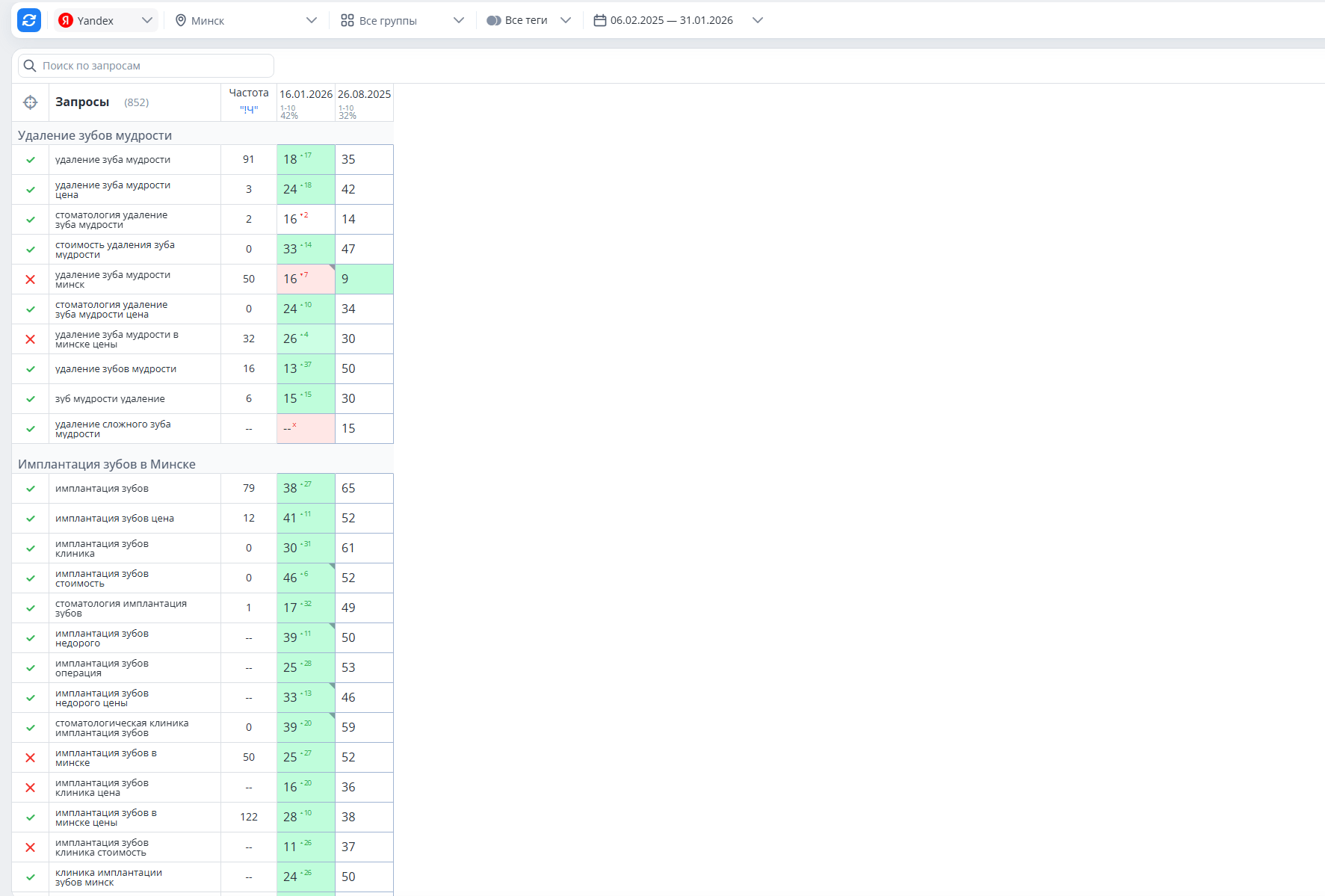Click the pink position 16 cell for удаление зуба мудрости минск
The height and width of the screenshot is (896, 1325).
pyautogui.click(x=306, y=279)
